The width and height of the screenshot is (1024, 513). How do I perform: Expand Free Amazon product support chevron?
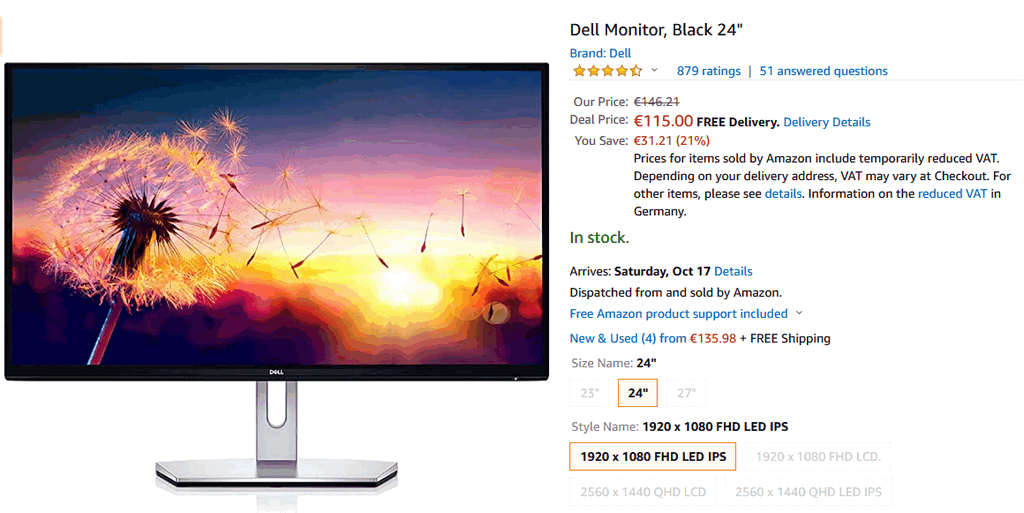[x=799, y=313]
